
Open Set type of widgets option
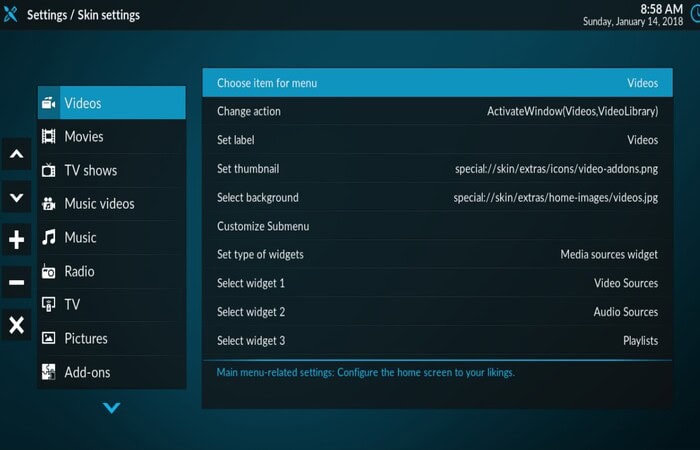(438, 254)
